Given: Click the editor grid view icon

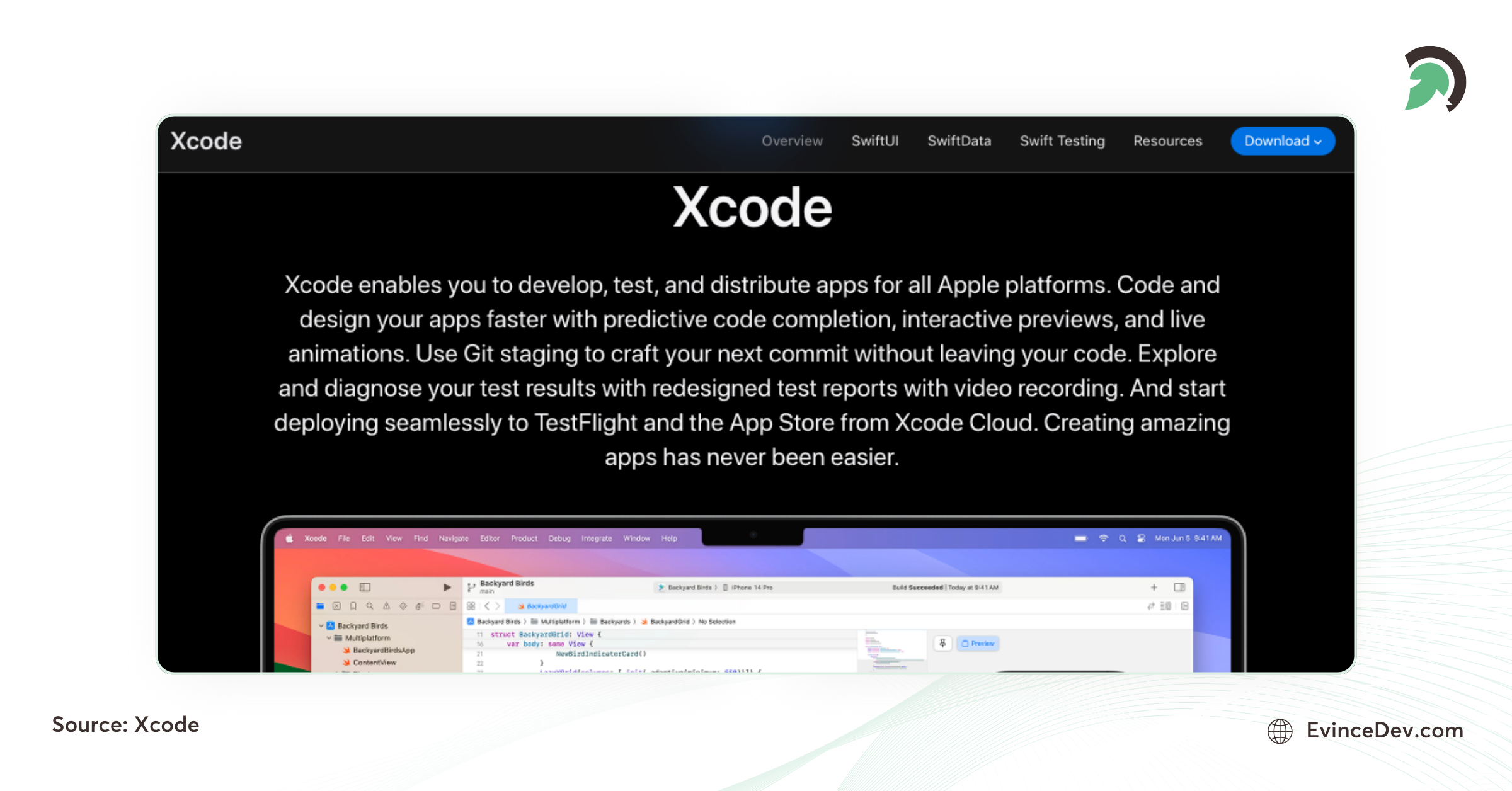Looking at the screenshot, I should pyautogui.click(x=471, y=606).
